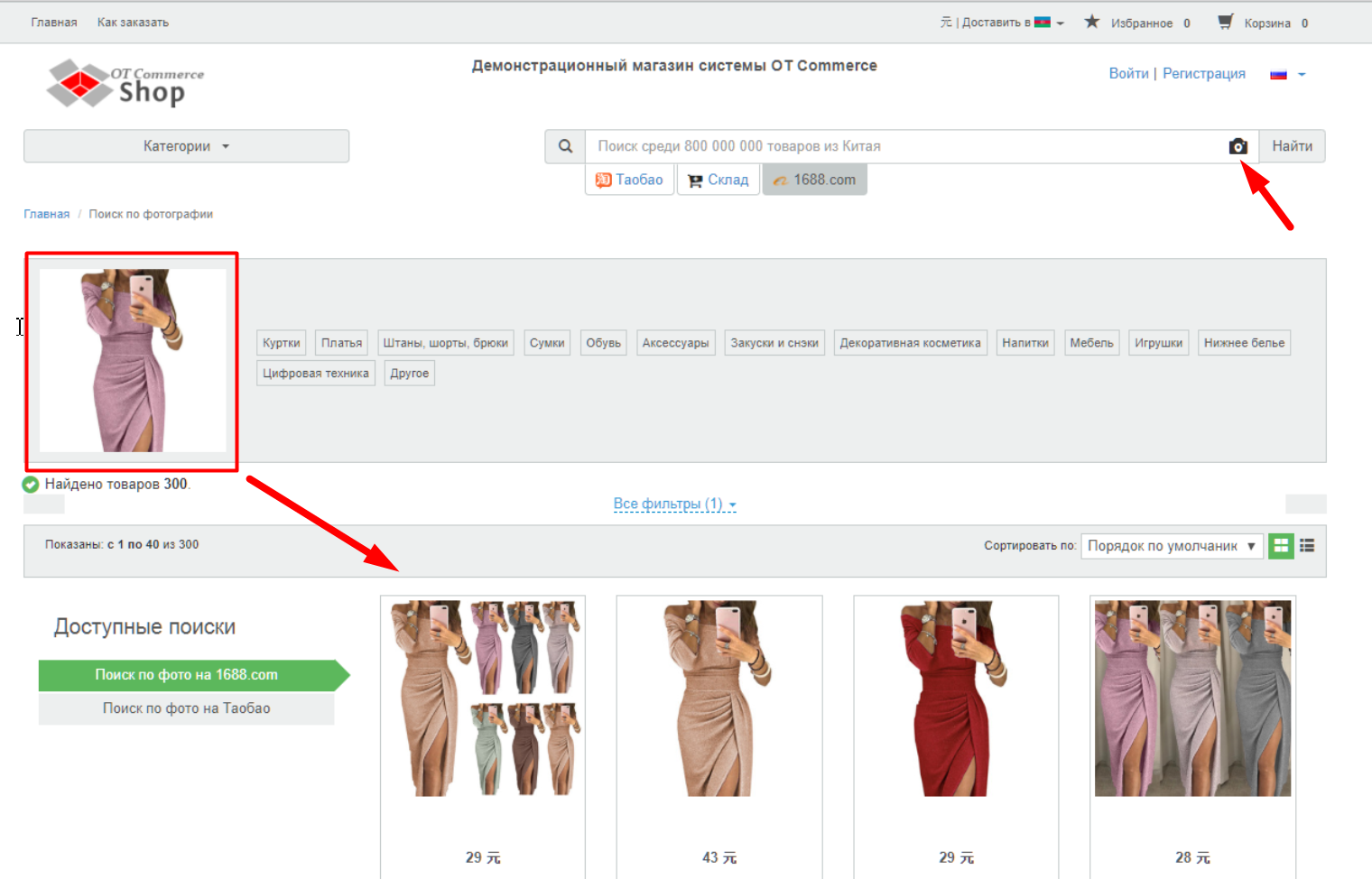This screenshot has height=879, width=1372.
Task: Expand the Категории dropdown
Action: click(186, 146)
